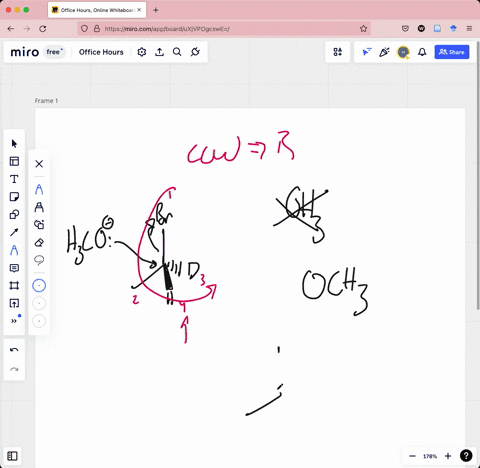The height and width of the screenshot is (468, 480).
Task: Reload the browser page
Action: [x=43, y=29]
